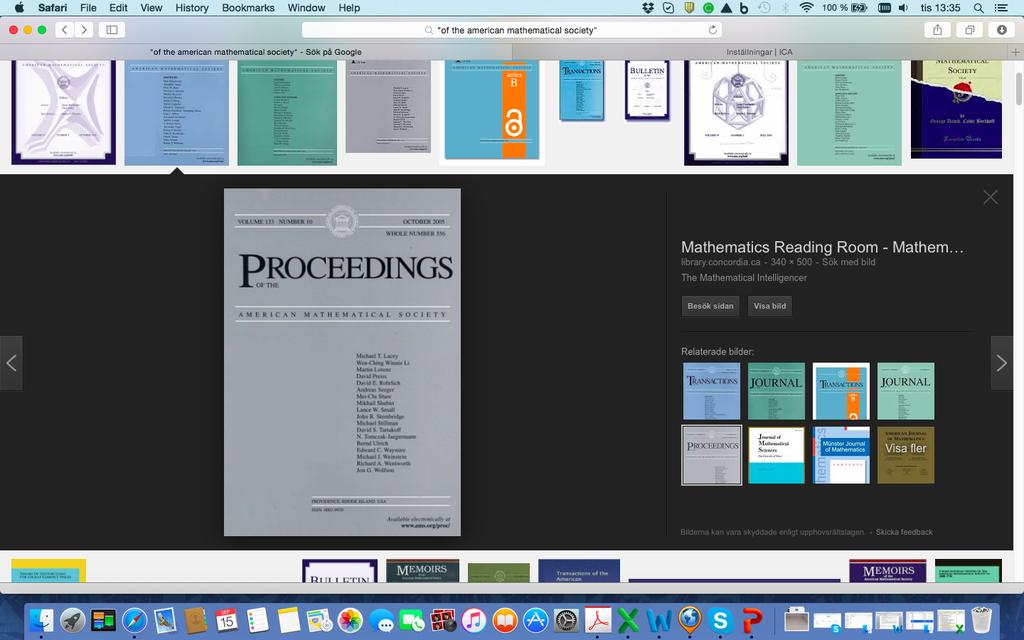
Task: Open the Mathematics Reading Room title link
Action: [x=822, y=247]
